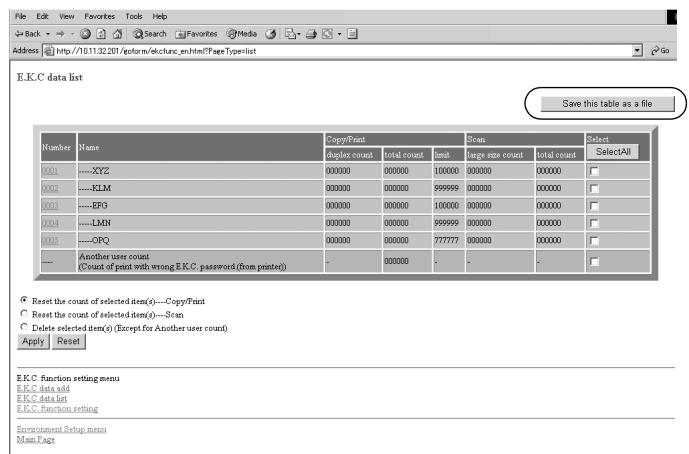Open the Back history dropdown arrow
This screenshot has width=689, height=454.
tap(48, 34)
